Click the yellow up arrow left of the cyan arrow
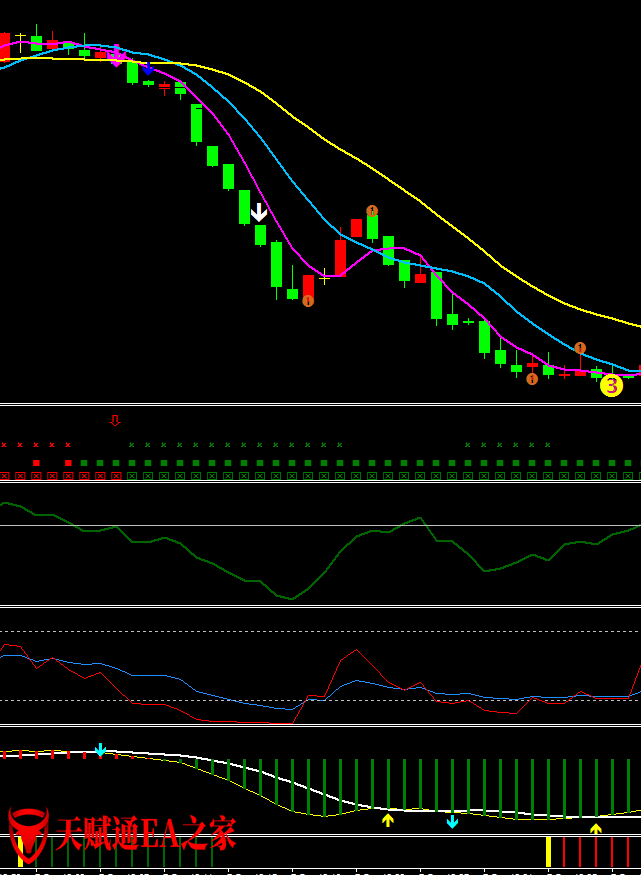 388,820
